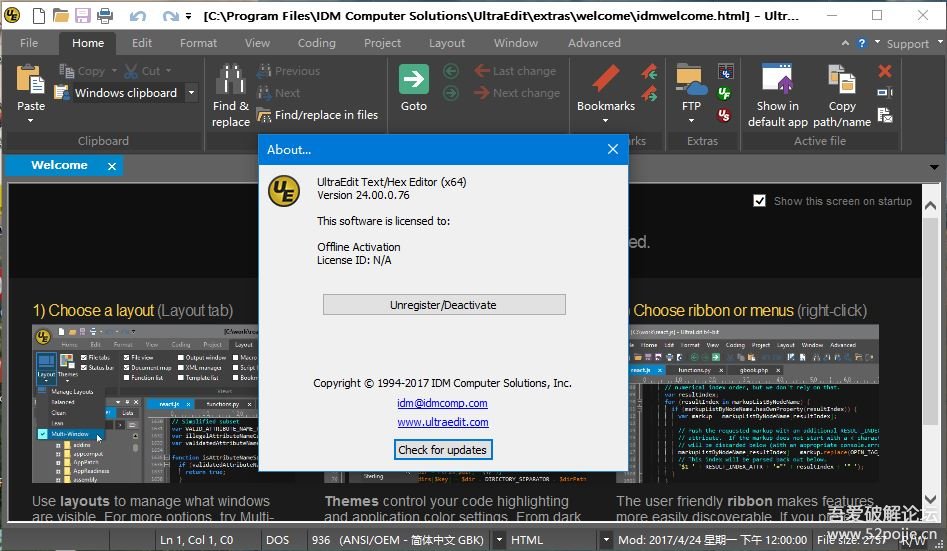The height and width of the screenshot is (551, 947).
Task: Click the Copy icon in Clipboard group
Action: pos(66,71)
